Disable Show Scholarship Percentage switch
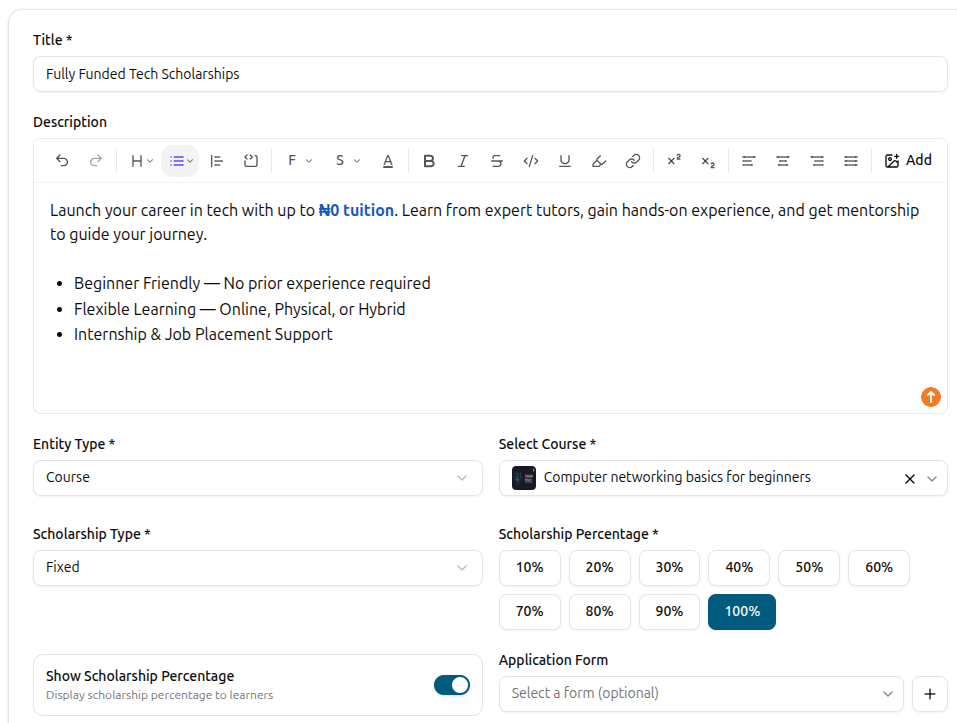This screenshot has width=957, height=723. coord(452,685)
